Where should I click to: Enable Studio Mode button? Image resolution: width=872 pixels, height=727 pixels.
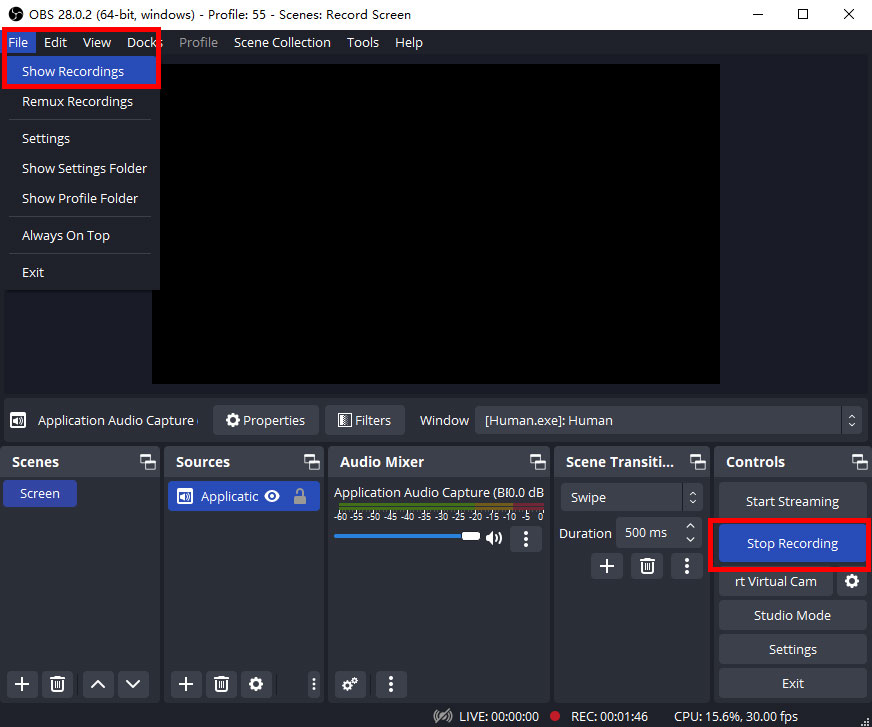(792, 615)
